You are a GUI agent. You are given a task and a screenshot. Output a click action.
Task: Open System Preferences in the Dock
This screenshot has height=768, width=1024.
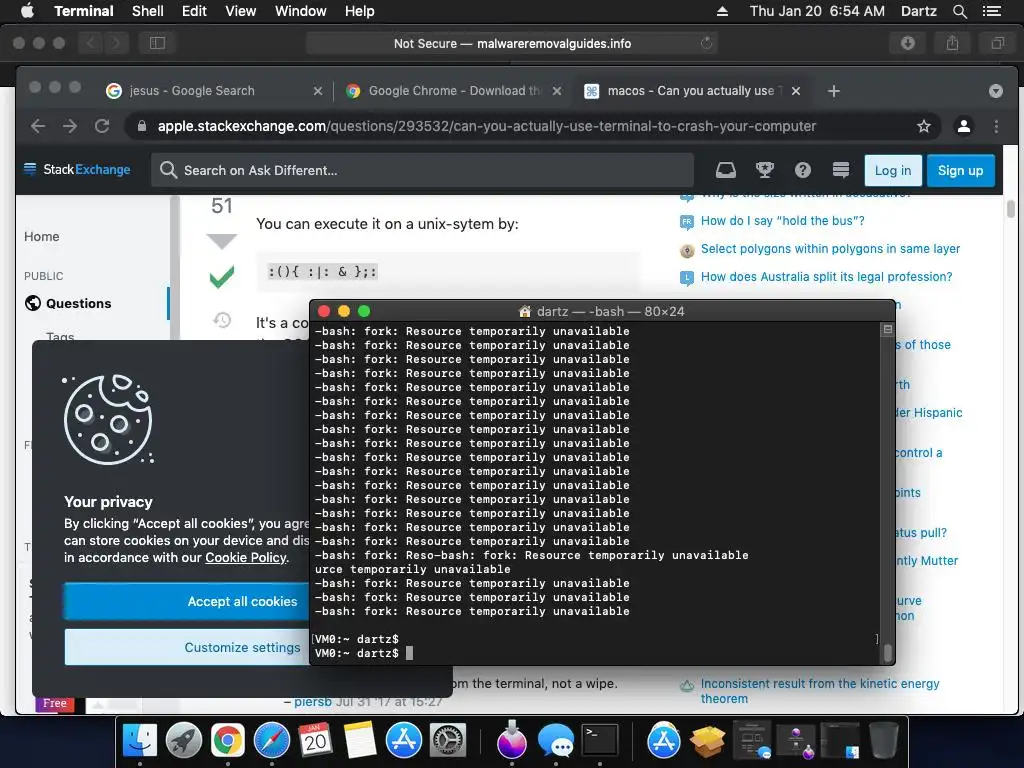[x=448, y=741]
